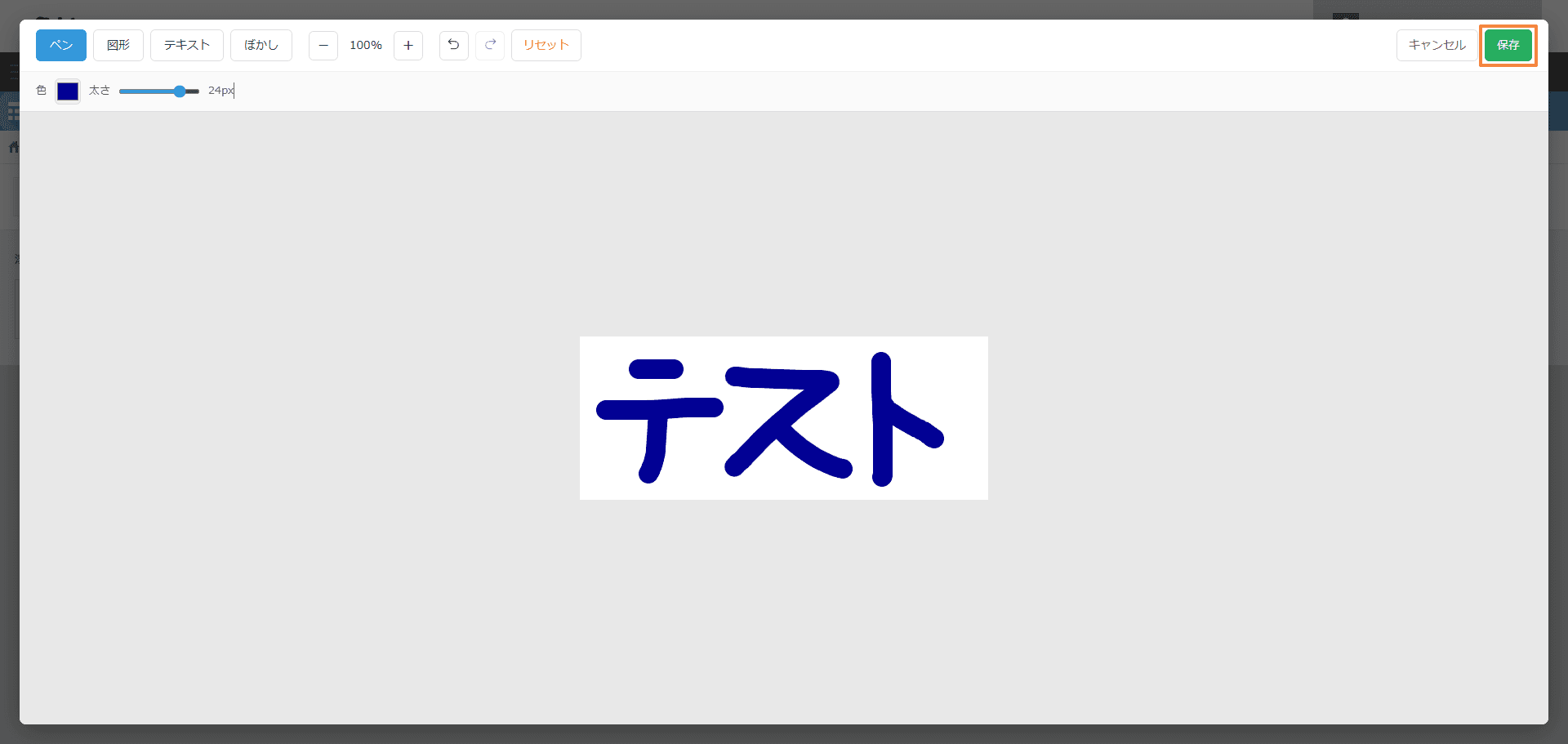1568x744 pixels.
Task: Click the キャンセル cancel button
Action: pos(1437,45)
